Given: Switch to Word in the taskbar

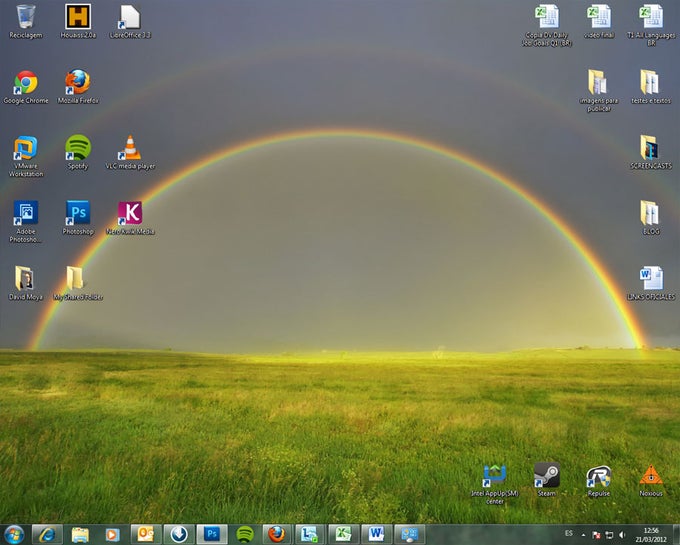Looking at the screenshot, I should [x=376, y=535].
